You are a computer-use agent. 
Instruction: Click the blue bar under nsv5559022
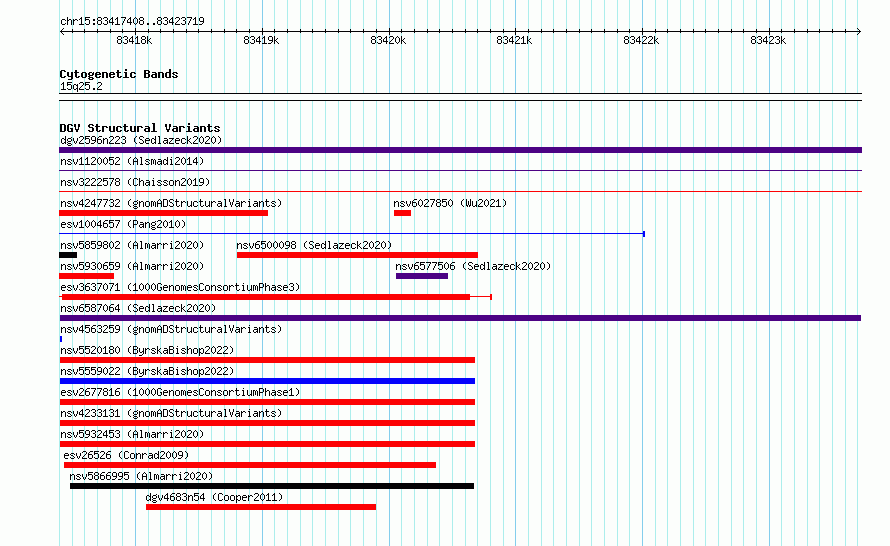[267, 381]
